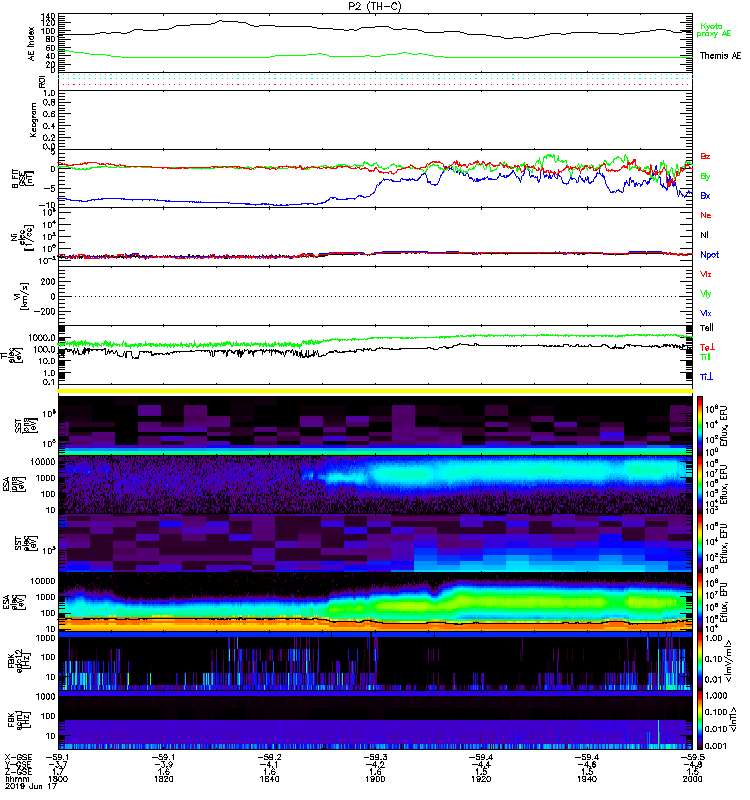Click the 1920 time tick label
Viewport: 750px width, 800px height.
coord(481,779)
